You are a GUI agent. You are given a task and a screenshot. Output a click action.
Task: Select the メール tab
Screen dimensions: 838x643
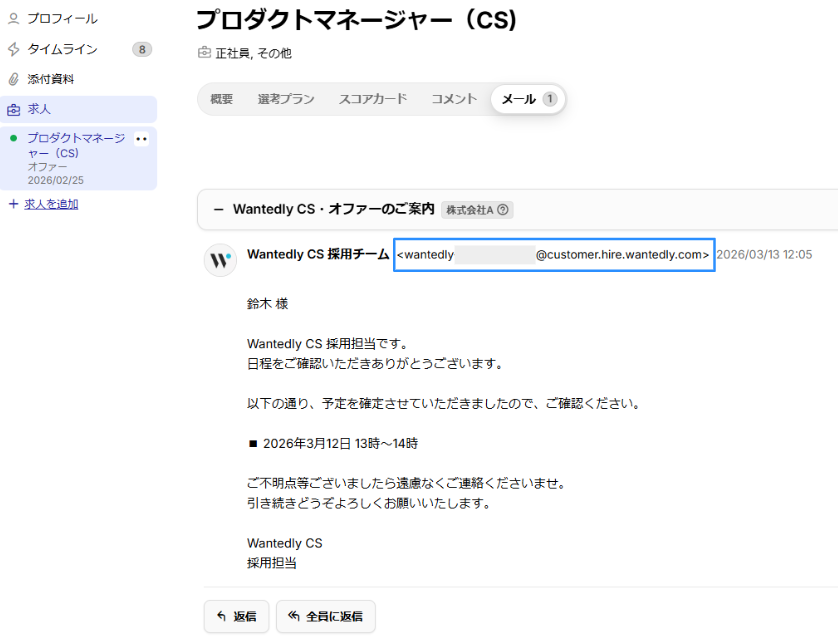pos(527,99)
